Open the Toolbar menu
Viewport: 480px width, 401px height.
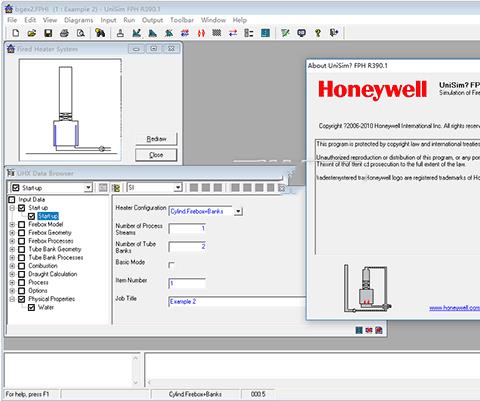182,20
